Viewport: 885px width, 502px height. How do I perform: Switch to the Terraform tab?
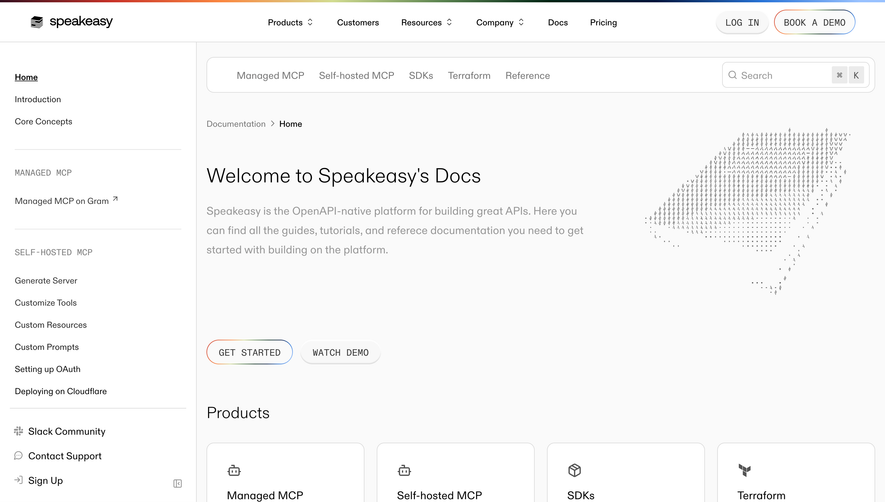(469, 76)
